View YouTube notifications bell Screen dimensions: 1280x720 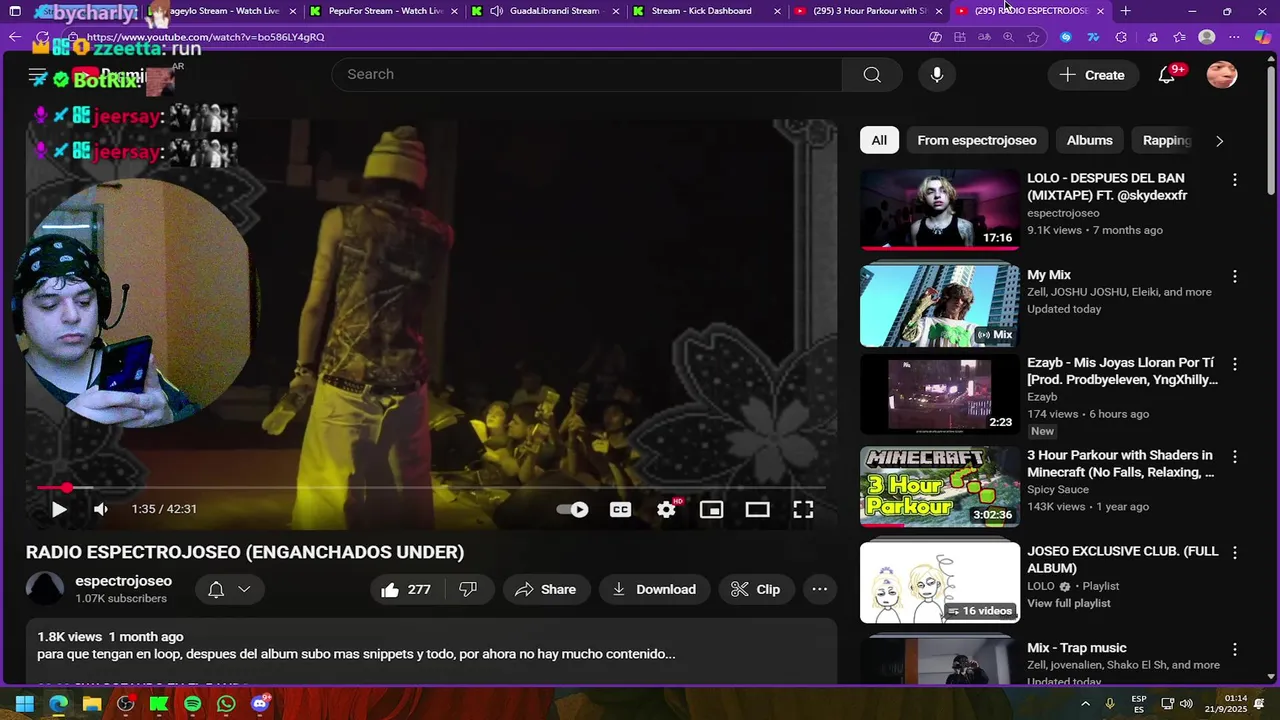click(x=1166, y=75)
